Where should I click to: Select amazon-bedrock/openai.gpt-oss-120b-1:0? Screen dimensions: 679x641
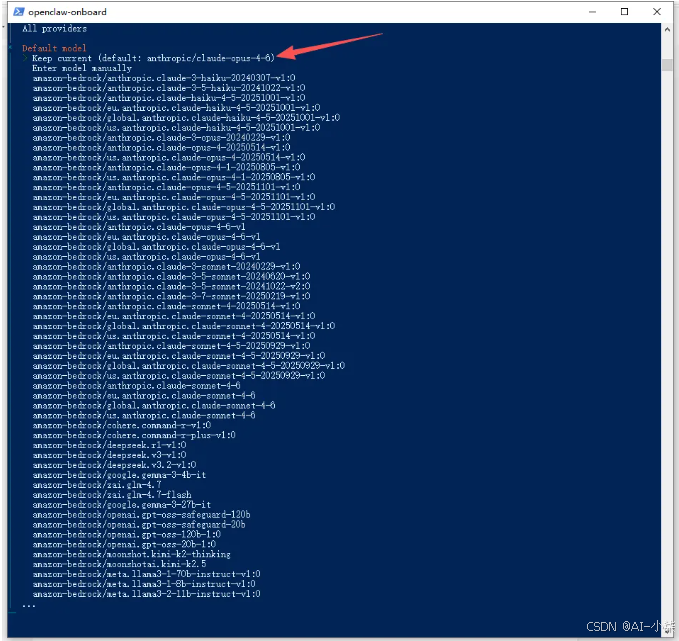127,534
